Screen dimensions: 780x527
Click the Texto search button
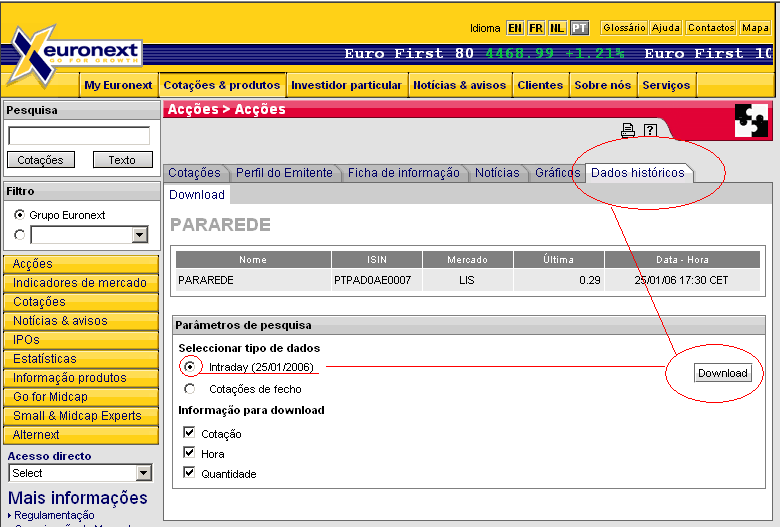pos(122,160)
